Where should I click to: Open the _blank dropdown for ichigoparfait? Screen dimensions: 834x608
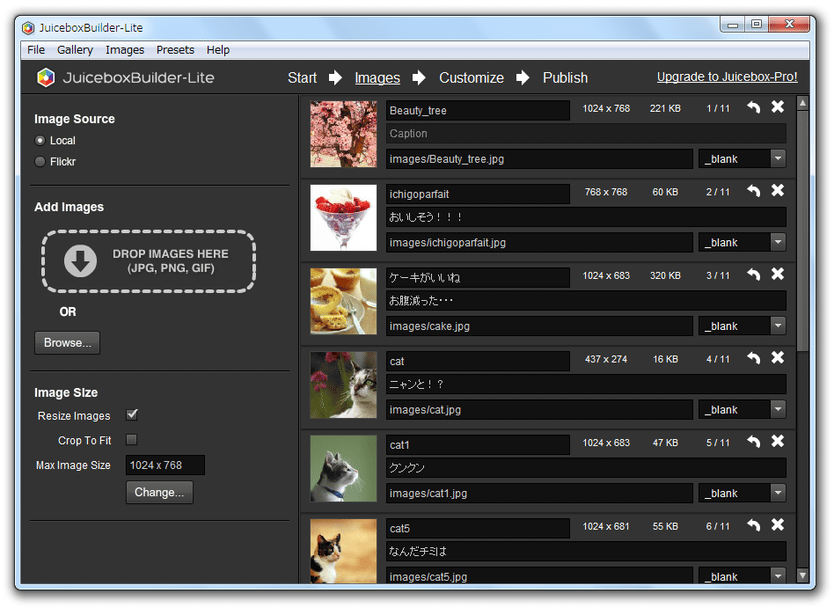coord(778,242)
